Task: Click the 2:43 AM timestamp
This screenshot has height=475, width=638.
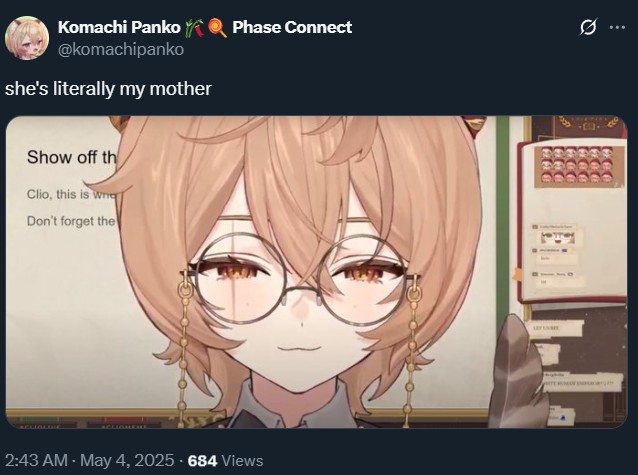Action: coord(36,460)
